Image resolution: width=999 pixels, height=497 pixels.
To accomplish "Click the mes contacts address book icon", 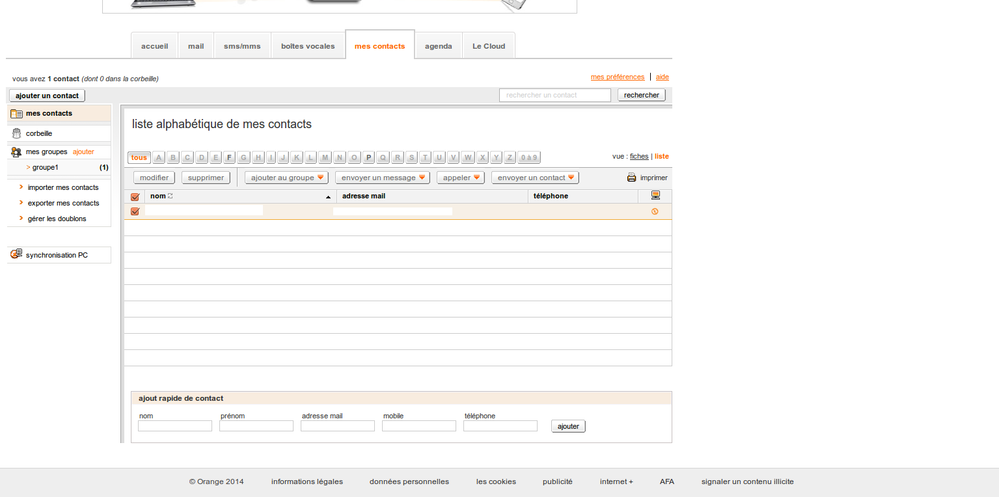I will tap(16, 114).
